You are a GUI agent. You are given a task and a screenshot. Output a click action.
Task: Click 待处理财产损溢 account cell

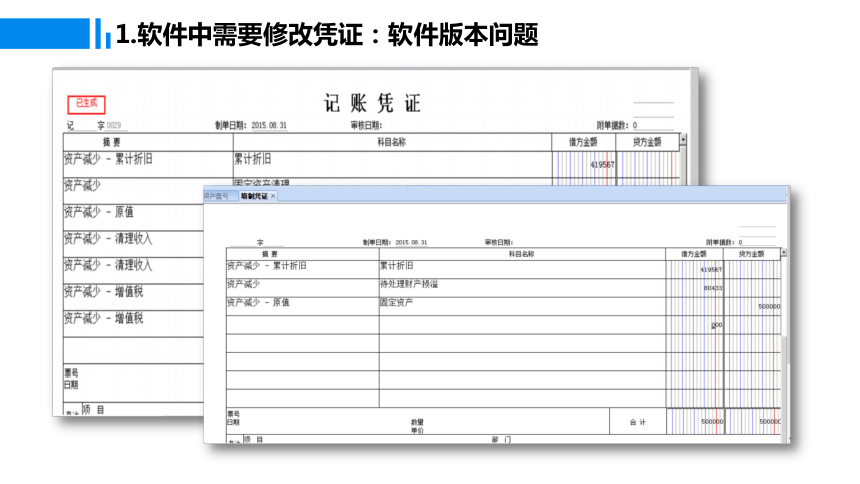pyautogui.click(x=409, y=284)
